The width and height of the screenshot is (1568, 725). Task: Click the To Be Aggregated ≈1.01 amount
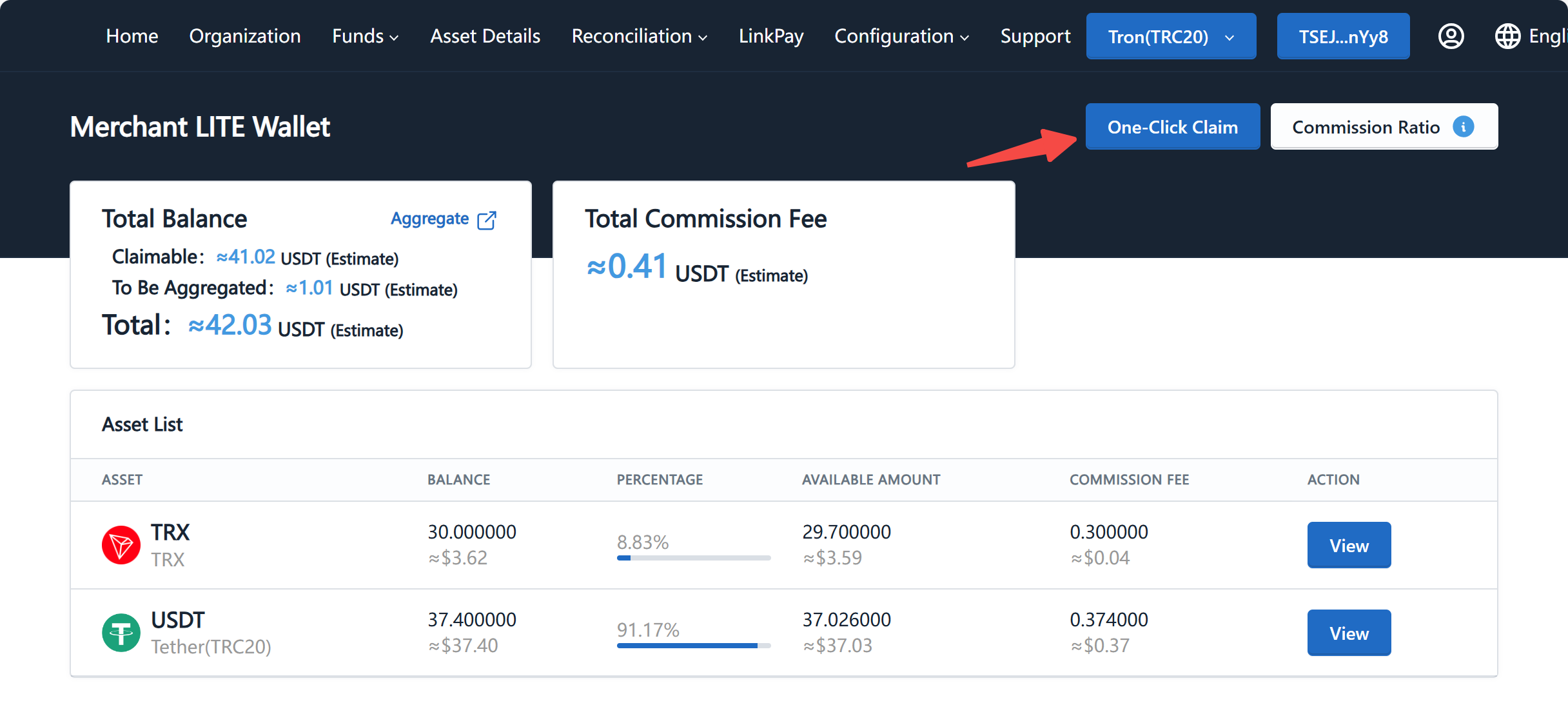(x=309, y=288)
